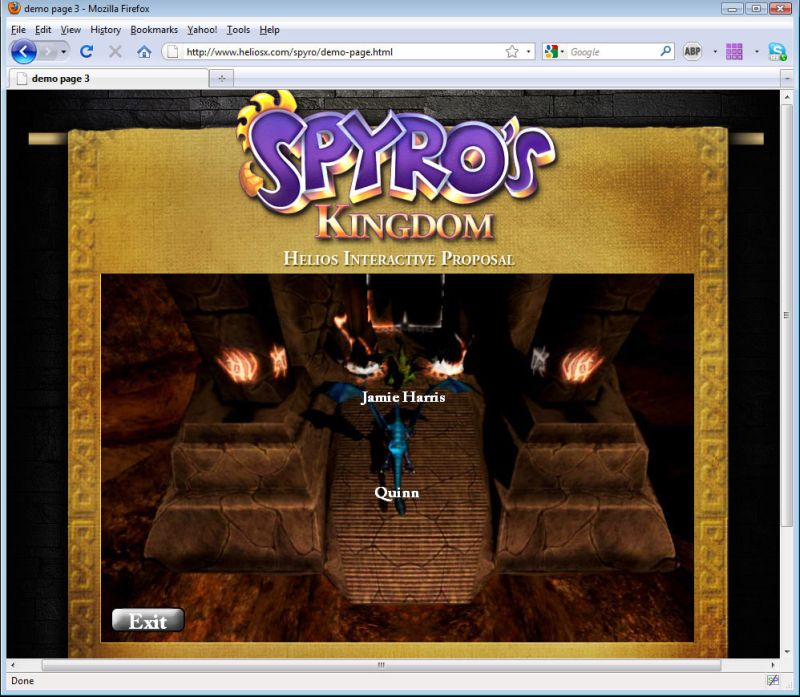Screen dimensions: 800x697
Task: Click the search magnifier icon
Action: click(665, 51)
